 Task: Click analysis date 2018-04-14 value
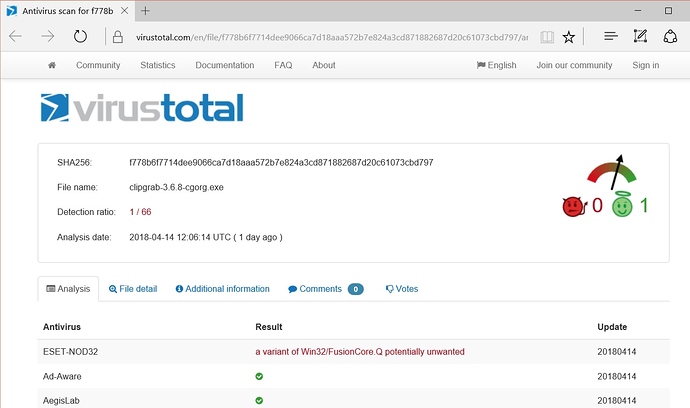pos(206,237)
